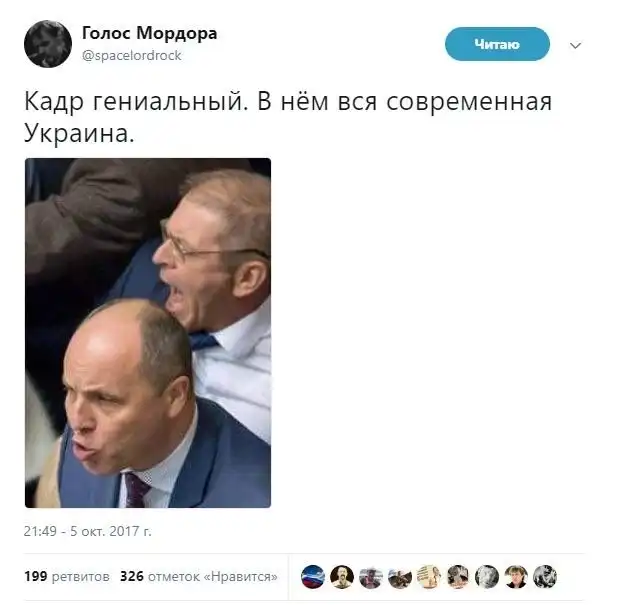View the 326 отметок «Нравится» list
This screenshot has width=622, height=605.
click(x=198, y=576)
